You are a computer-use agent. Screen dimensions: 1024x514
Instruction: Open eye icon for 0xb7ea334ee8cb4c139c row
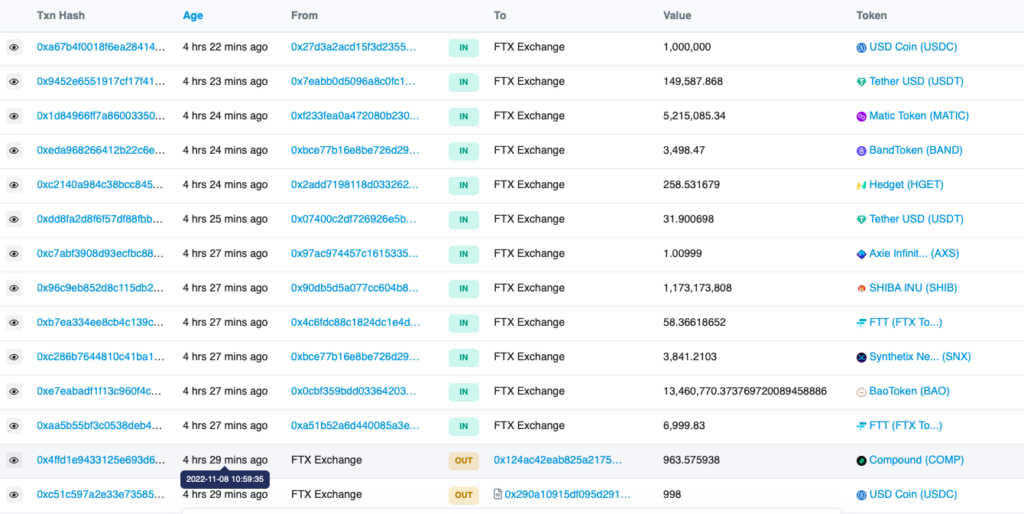[14, 323]
